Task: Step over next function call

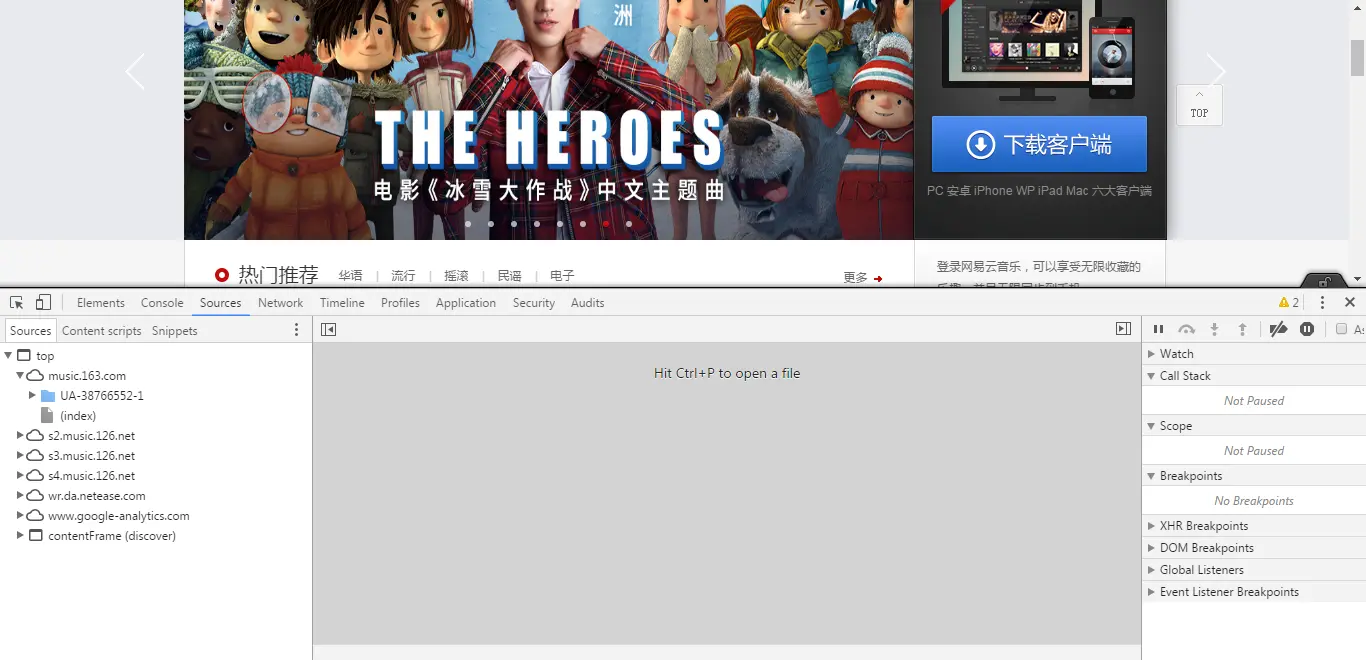Action: pyautogui.click(x=1186, y=329)
